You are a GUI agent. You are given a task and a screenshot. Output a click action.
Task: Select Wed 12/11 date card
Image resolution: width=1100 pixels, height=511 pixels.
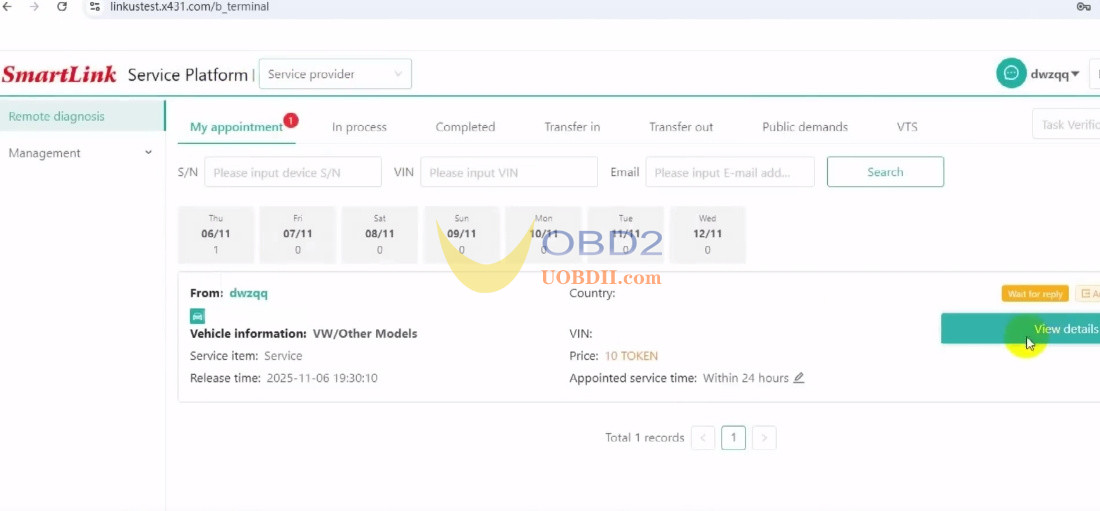pyautogui.click(x=707, y=235)
